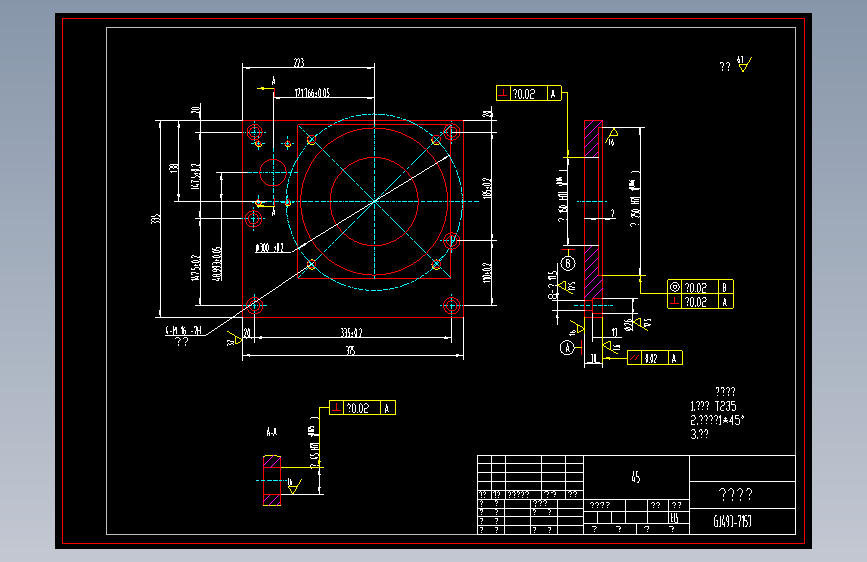The height and width of the screenshot is (562, 867).
Task: Click the 6-M16-7H thread callout
Action: [x=184, y=331]
